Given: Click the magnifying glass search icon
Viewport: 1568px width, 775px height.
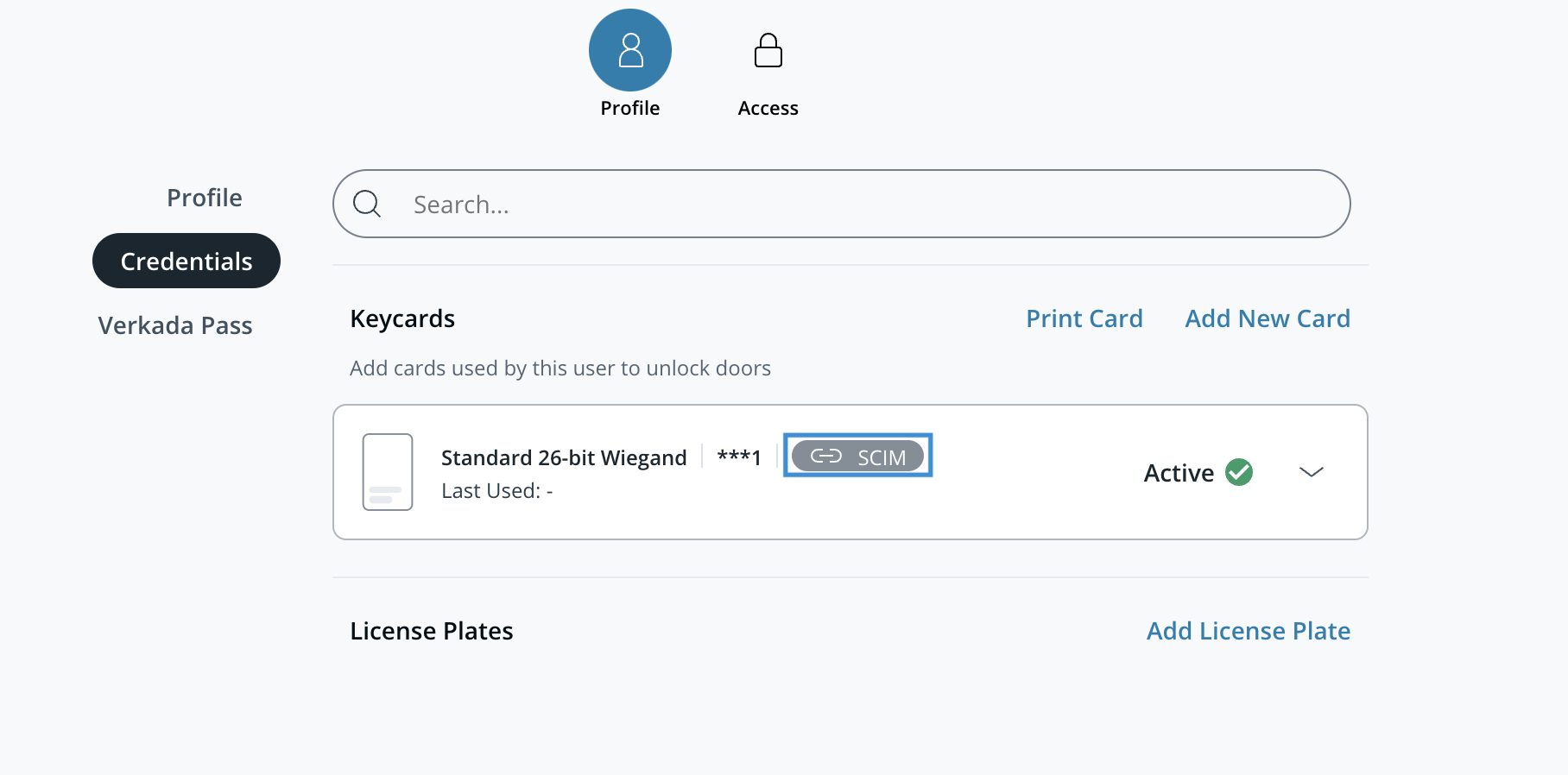Looking at the screenshot, I should 367,204.
